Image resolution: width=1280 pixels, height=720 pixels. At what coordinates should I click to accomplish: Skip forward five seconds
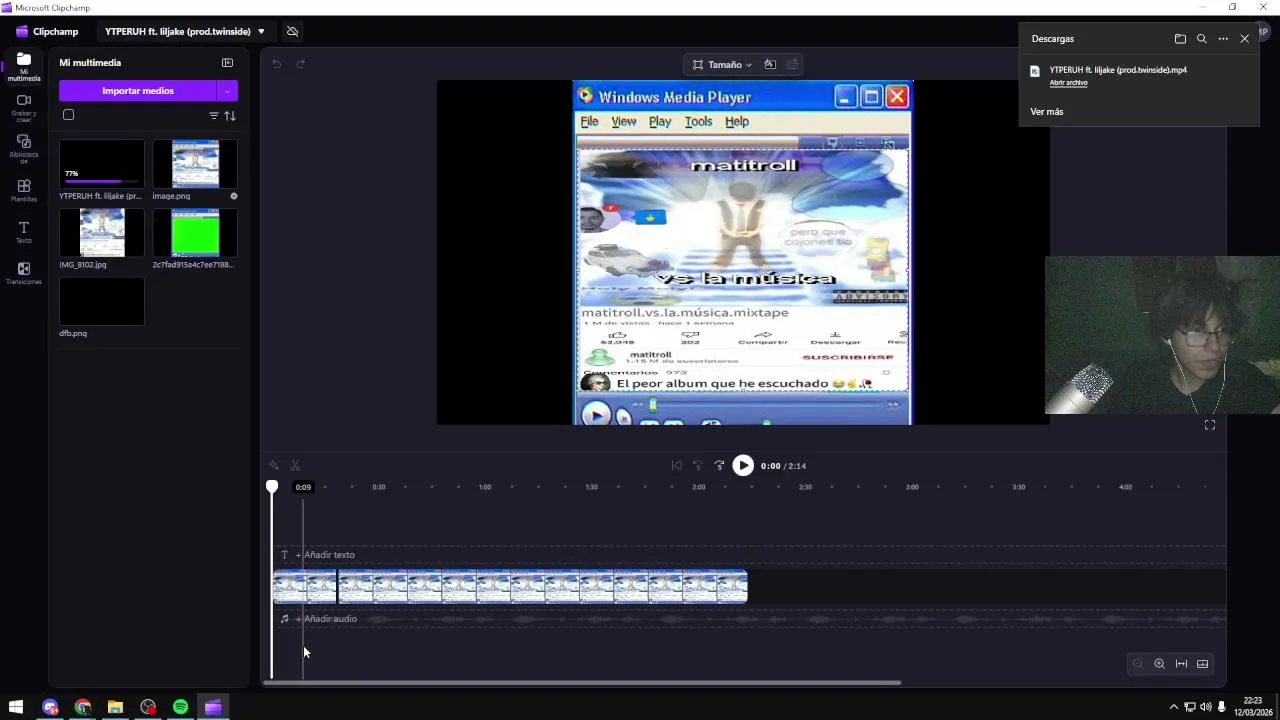[x=719, y=466]
